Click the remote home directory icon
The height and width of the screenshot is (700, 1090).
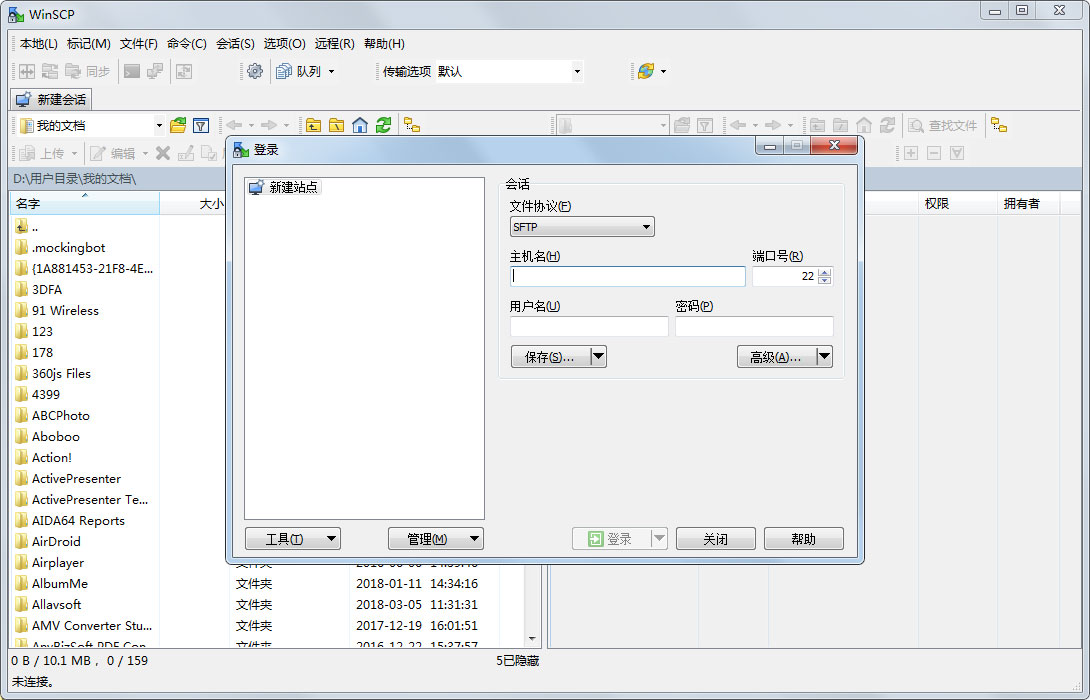tap(863, 125)
